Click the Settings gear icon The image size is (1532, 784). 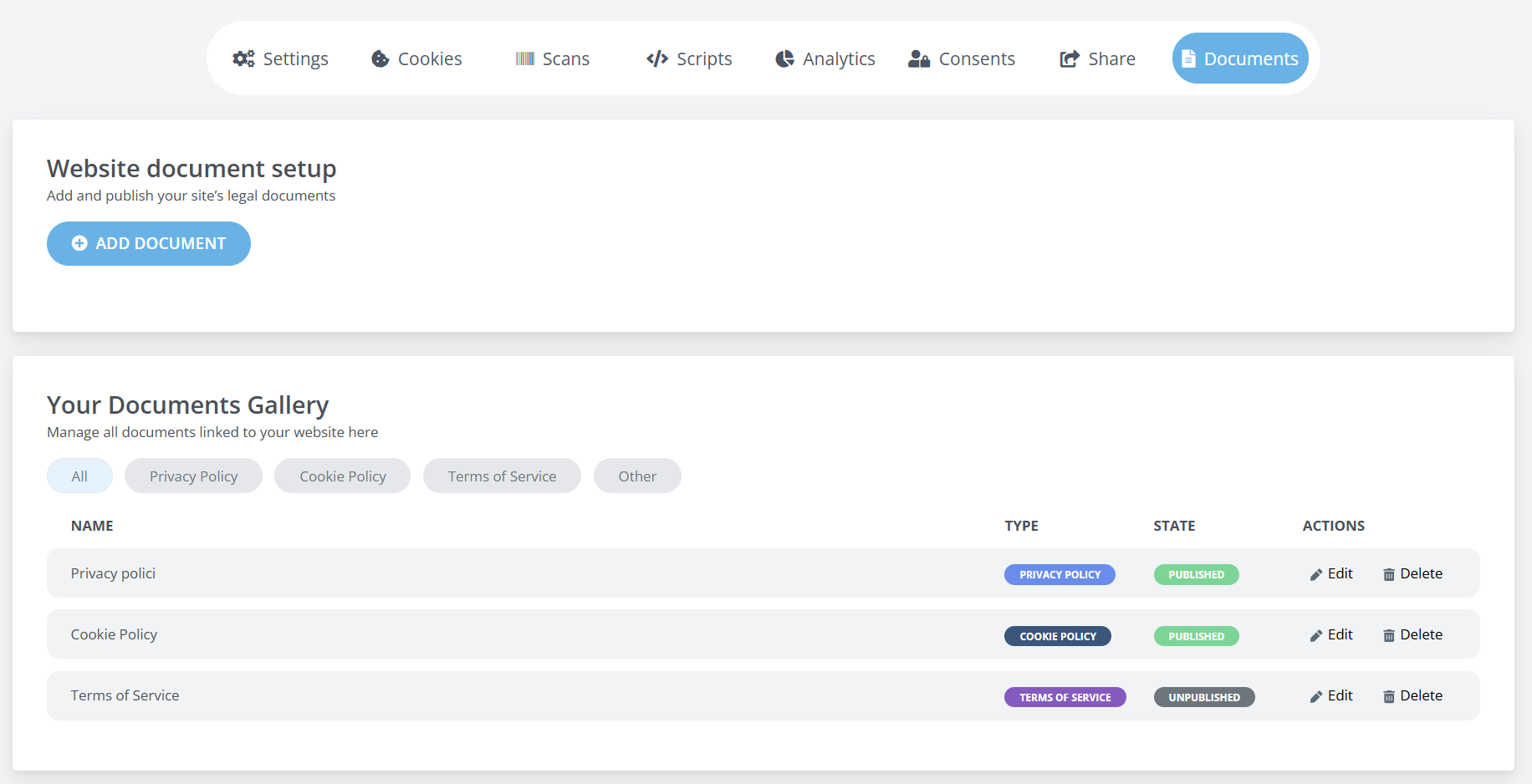tap(243, 59)
